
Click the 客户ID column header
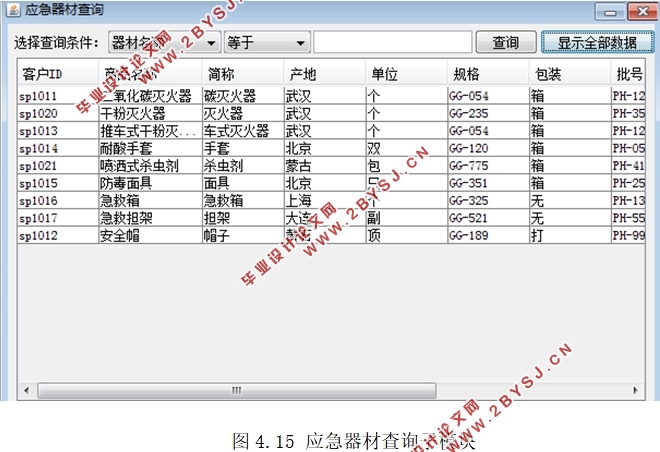(58, 74)
